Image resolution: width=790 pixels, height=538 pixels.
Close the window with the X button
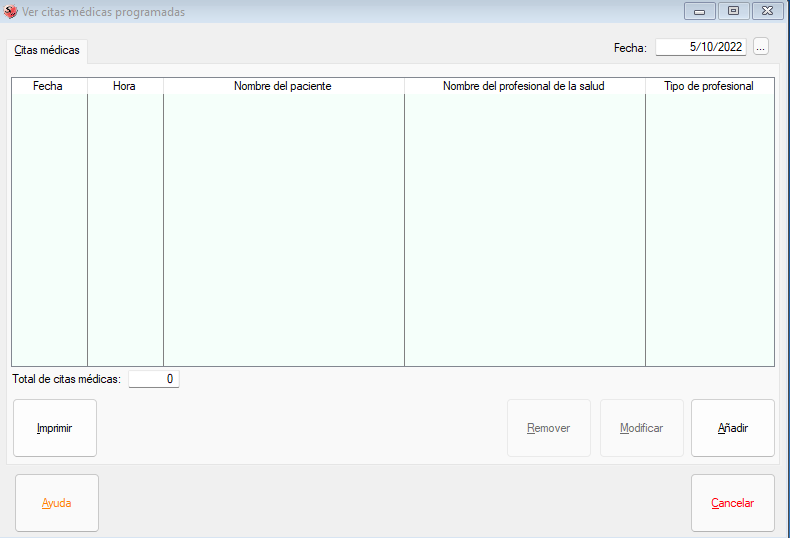(x=767, y=11)
